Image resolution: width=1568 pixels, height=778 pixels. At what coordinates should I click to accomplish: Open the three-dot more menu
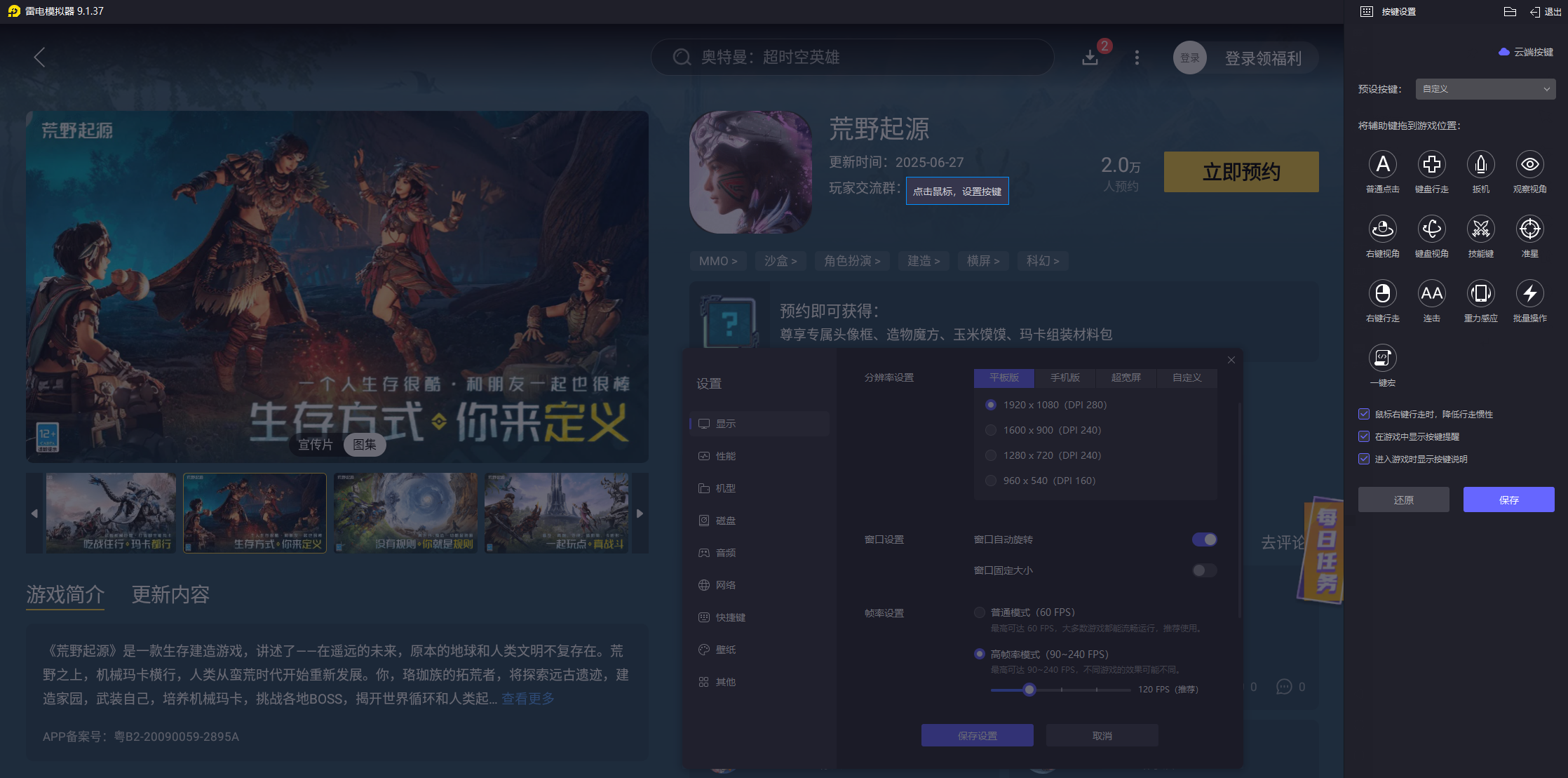(x=1137, y=58)
